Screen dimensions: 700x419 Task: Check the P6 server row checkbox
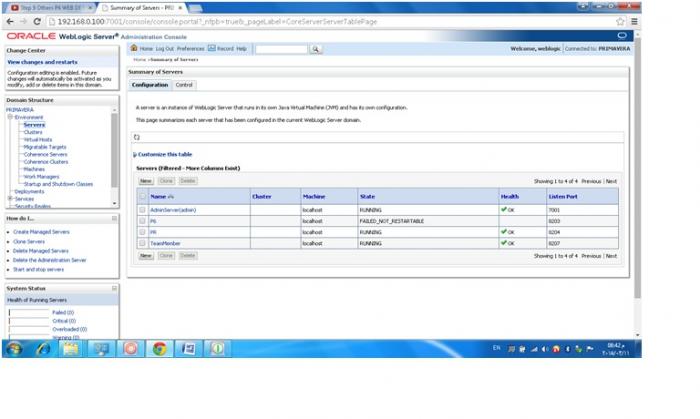pos(142,221)
